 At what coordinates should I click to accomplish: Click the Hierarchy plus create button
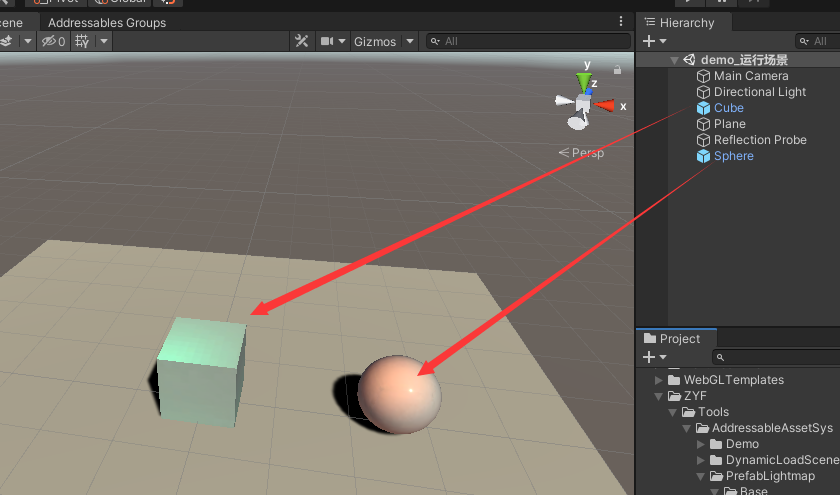(x=649, y=41)
